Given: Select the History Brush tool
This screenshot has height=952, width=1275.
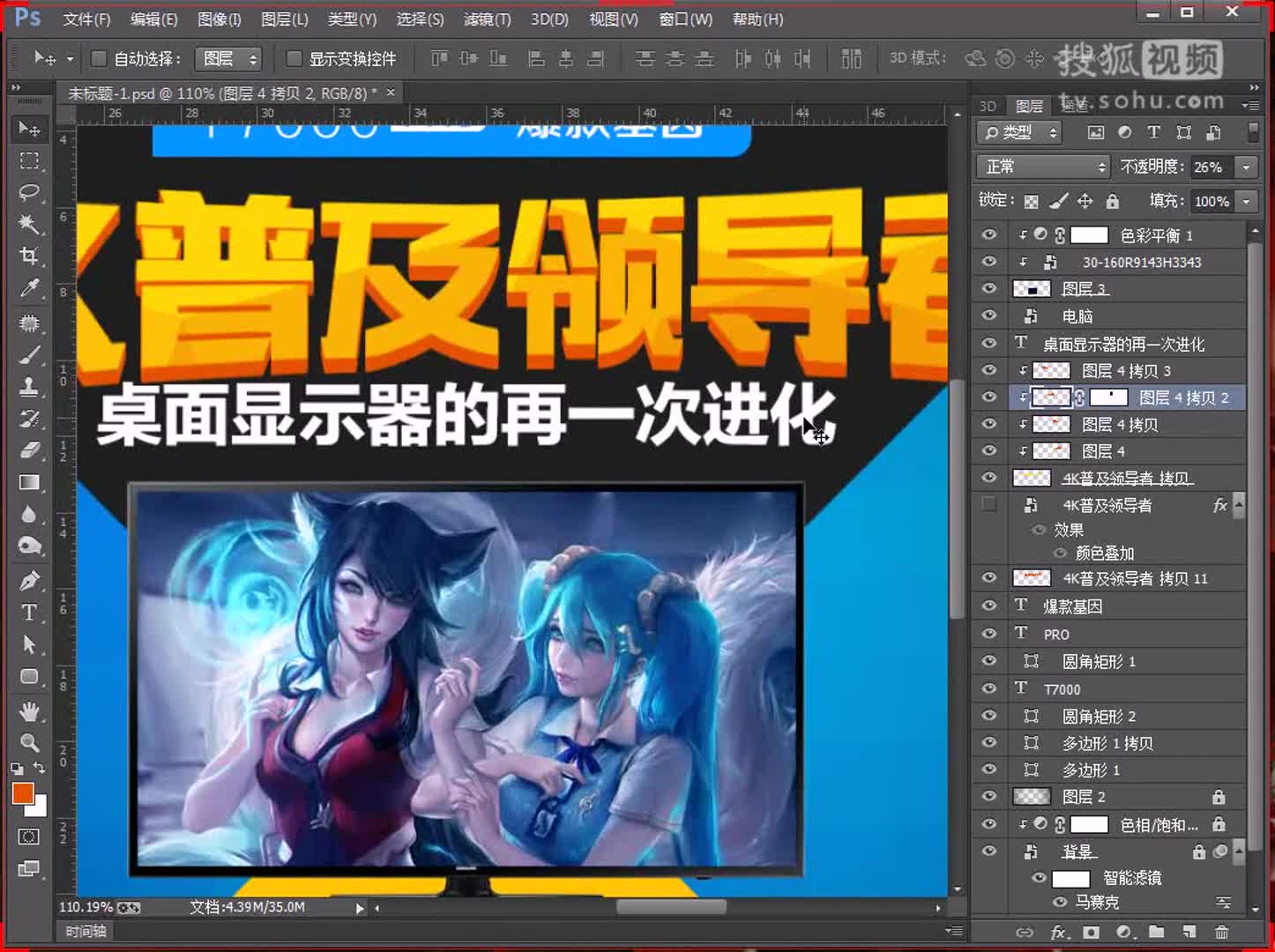Looking at the screenshot, I should (29, 418).
